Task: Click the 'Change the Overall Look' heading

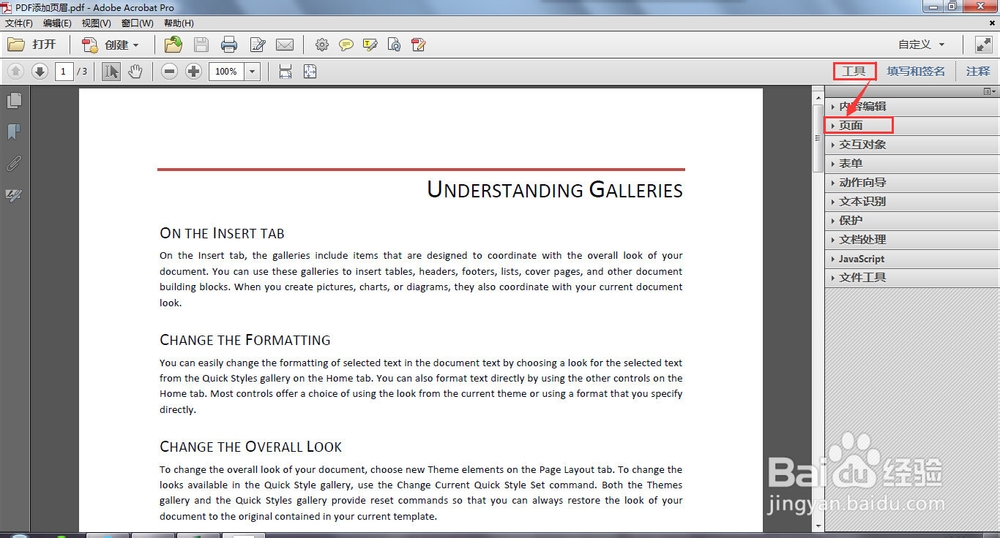Action: click(251, 447)
